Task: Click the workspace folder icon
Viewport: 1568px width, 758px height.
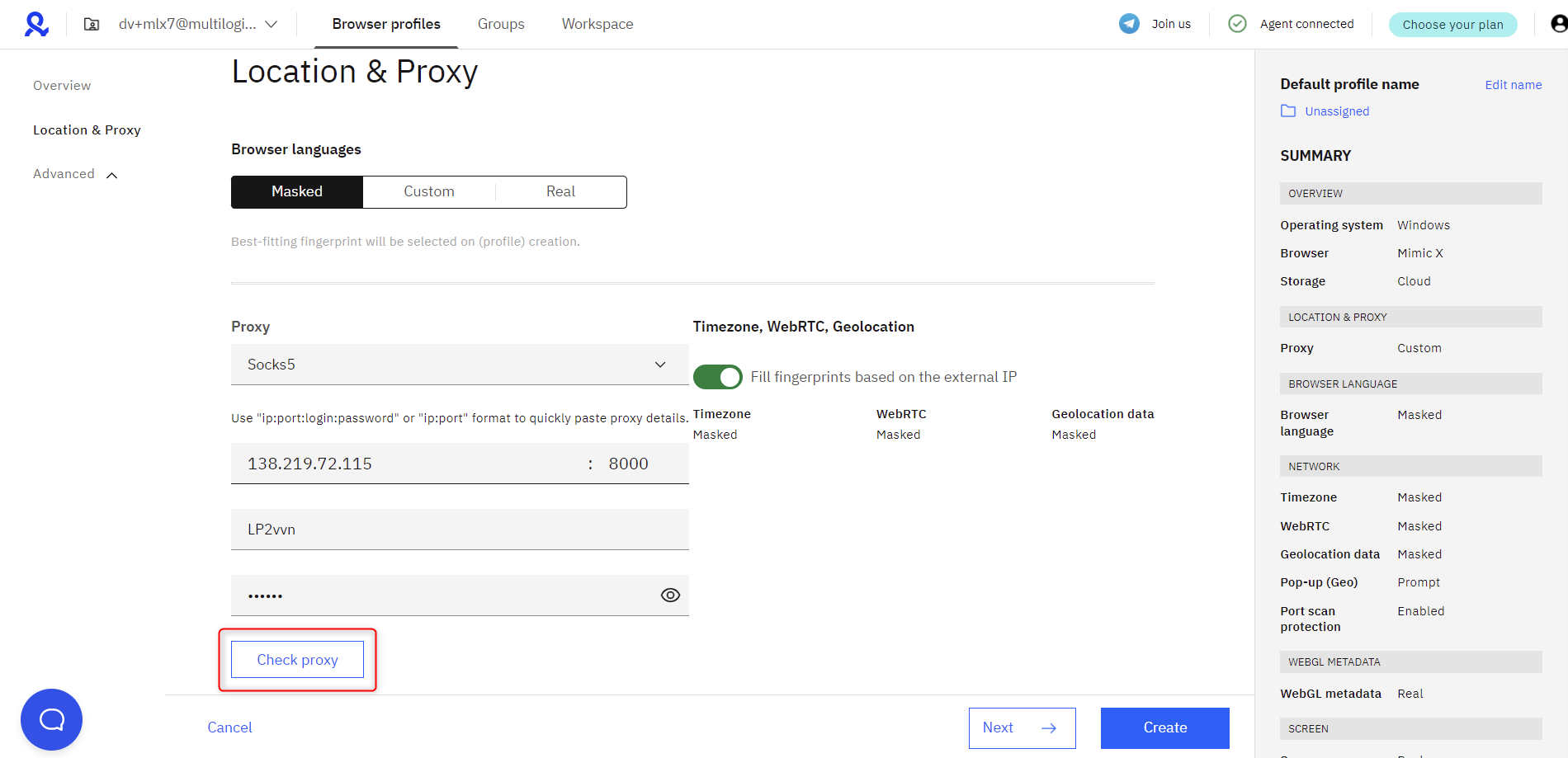Action: [92, 25]
